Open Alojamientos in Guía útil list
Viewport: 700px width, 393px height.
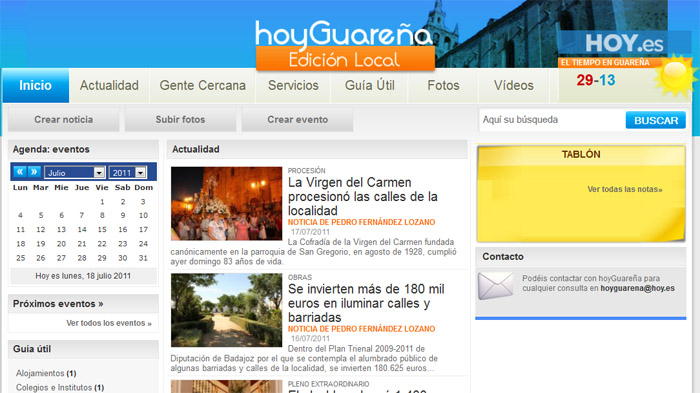tap(40, 373)
